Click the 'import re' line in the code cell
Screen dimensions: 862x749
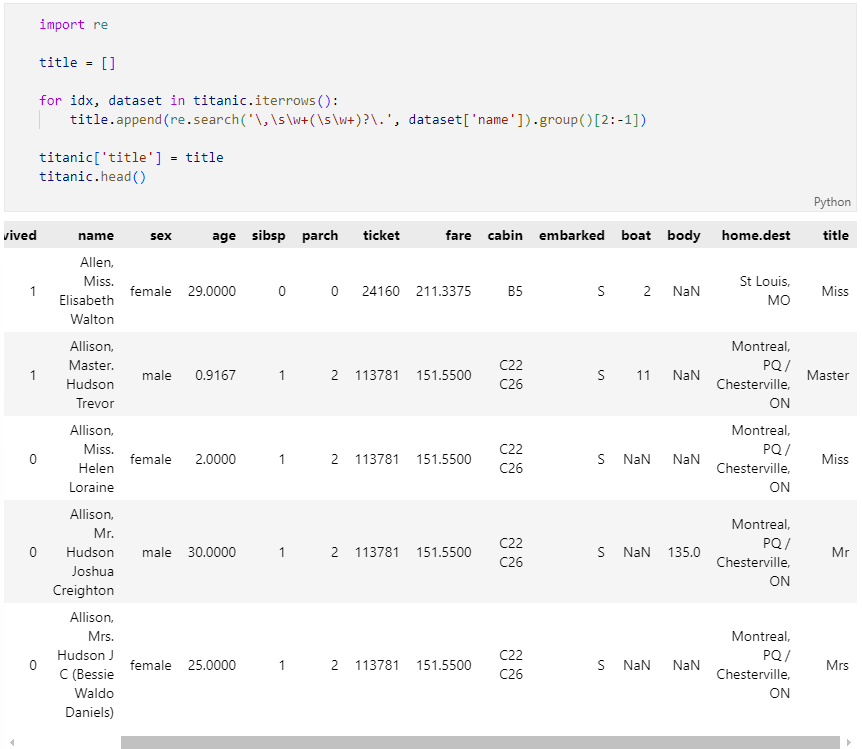(74, 24)
